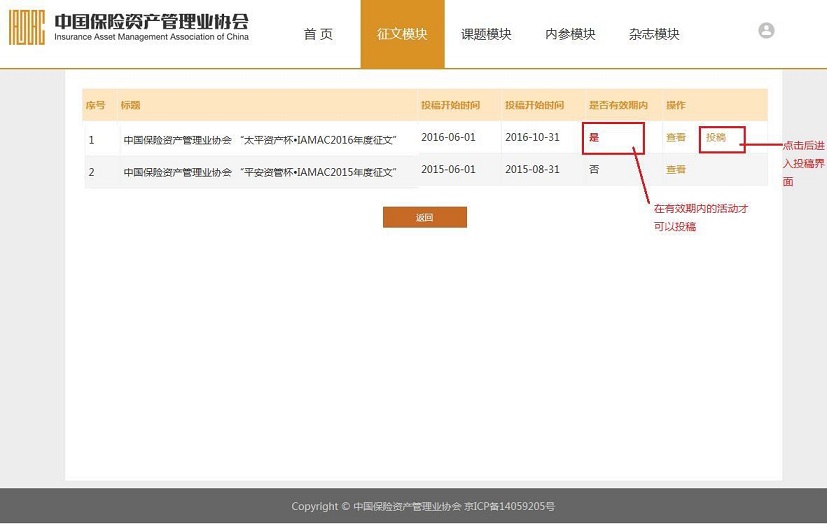This screenshot has width=827, height=524.
Task: Click the 操作 column header
Action: click(x=676, y=105)
